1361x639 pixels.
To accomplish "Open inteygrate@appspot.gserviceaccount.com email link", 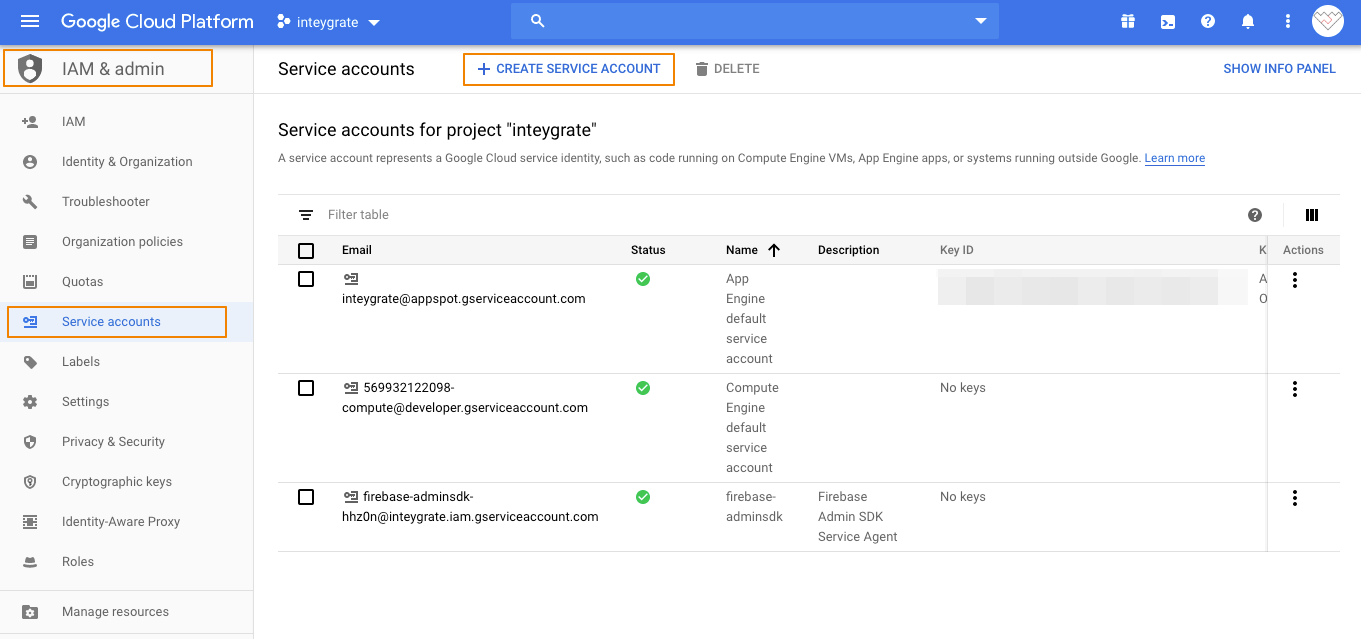I will tap(464, 299).
